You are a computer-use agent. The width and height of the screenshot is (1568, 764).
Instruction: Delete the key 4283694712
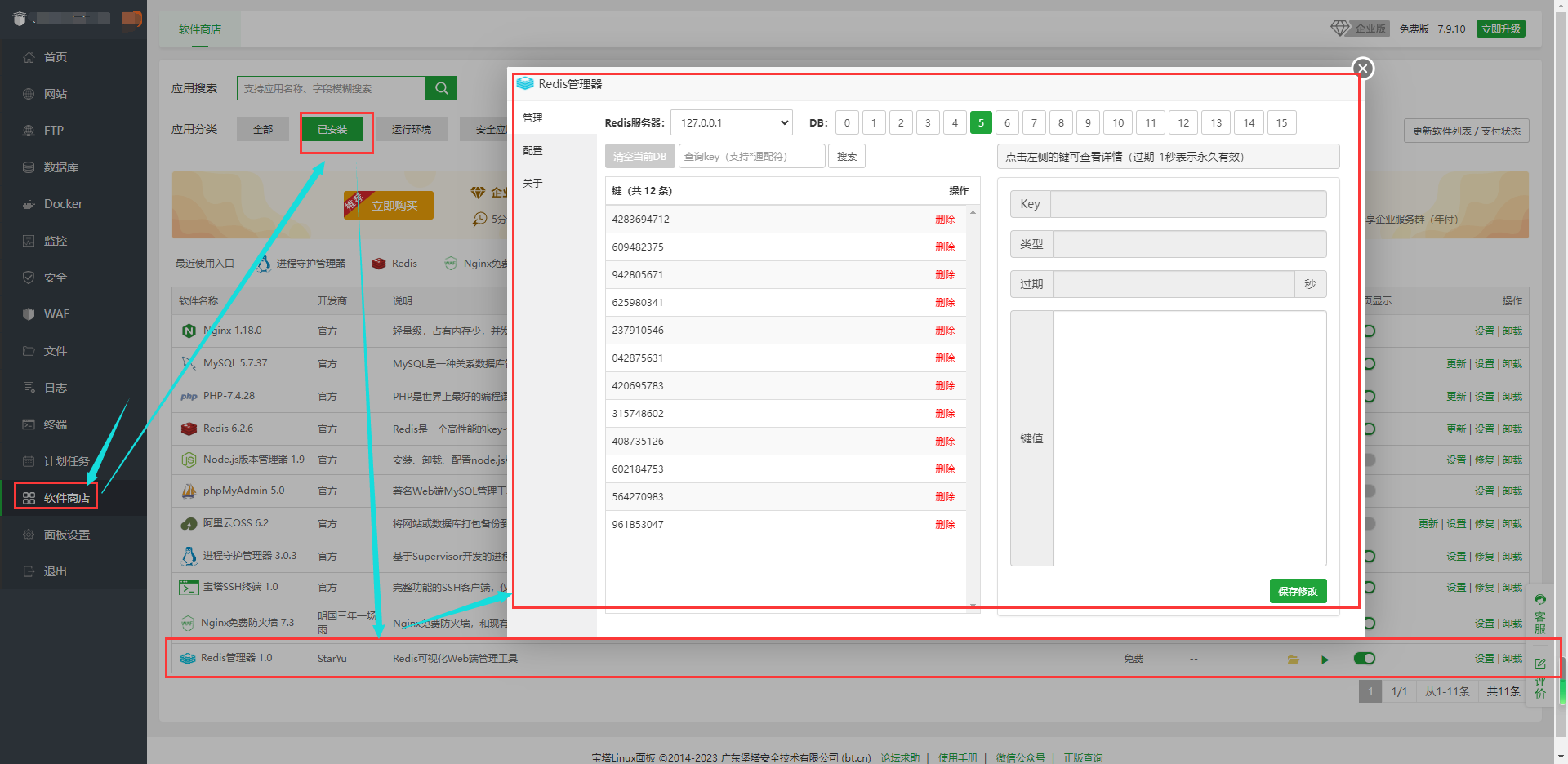tap(945, 220)
